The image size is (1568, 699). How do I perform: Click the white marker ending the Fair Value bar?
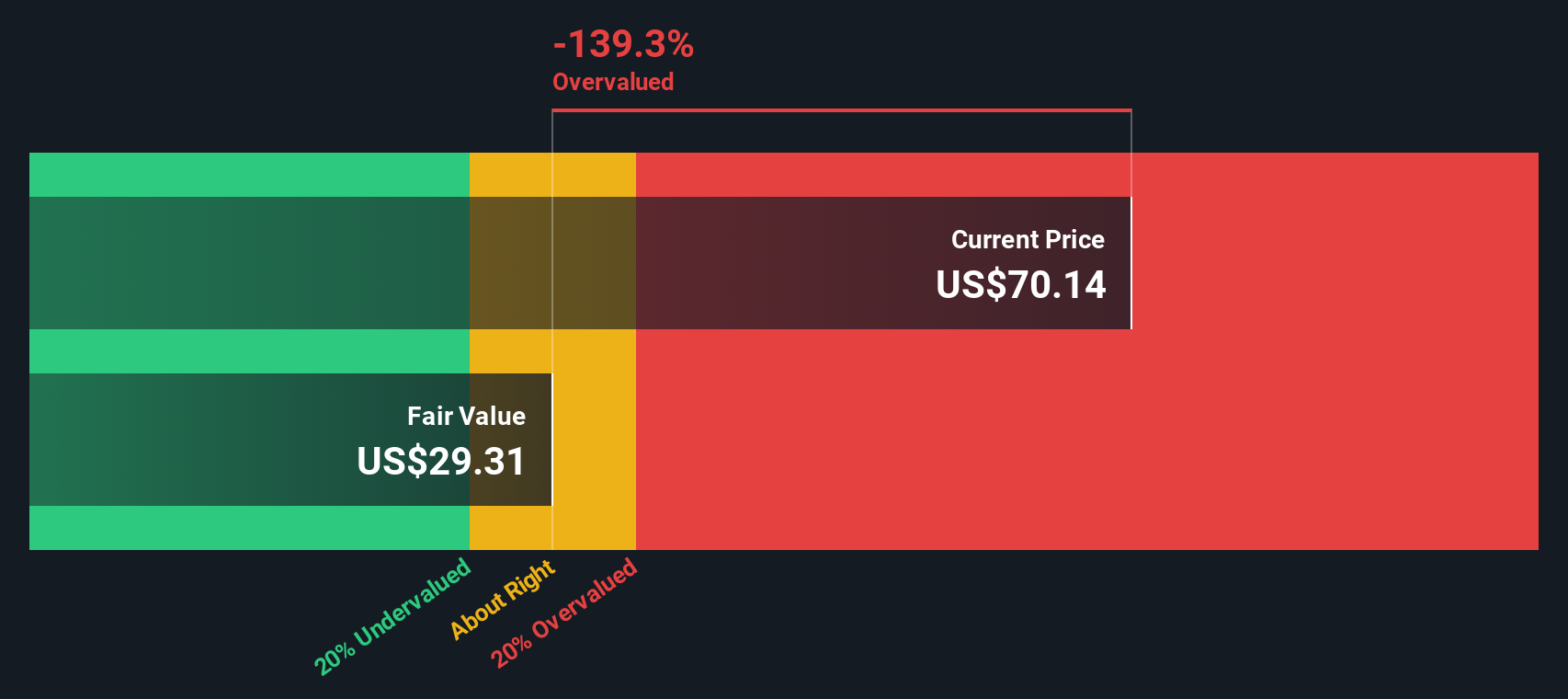[x=551, y=440]
